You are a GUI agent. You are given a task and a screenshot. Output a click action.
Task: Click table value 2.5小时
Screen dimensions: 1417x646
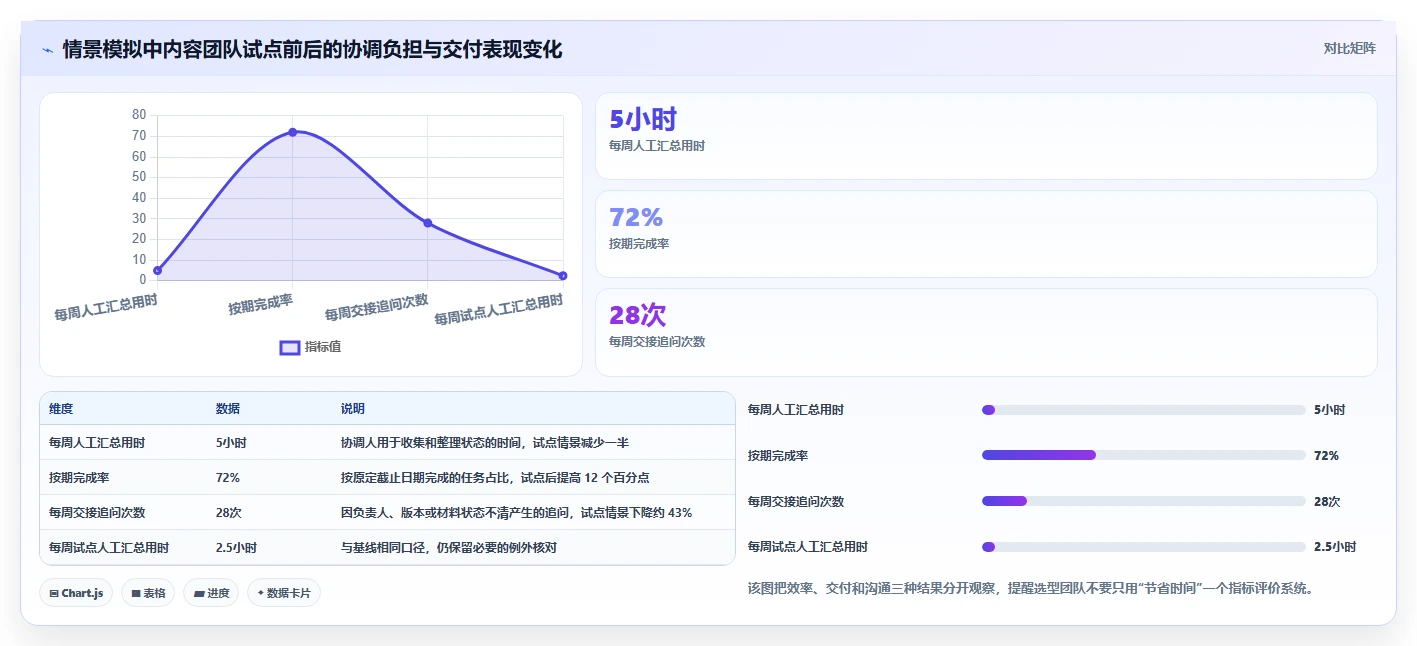click(x=237, y=548)
